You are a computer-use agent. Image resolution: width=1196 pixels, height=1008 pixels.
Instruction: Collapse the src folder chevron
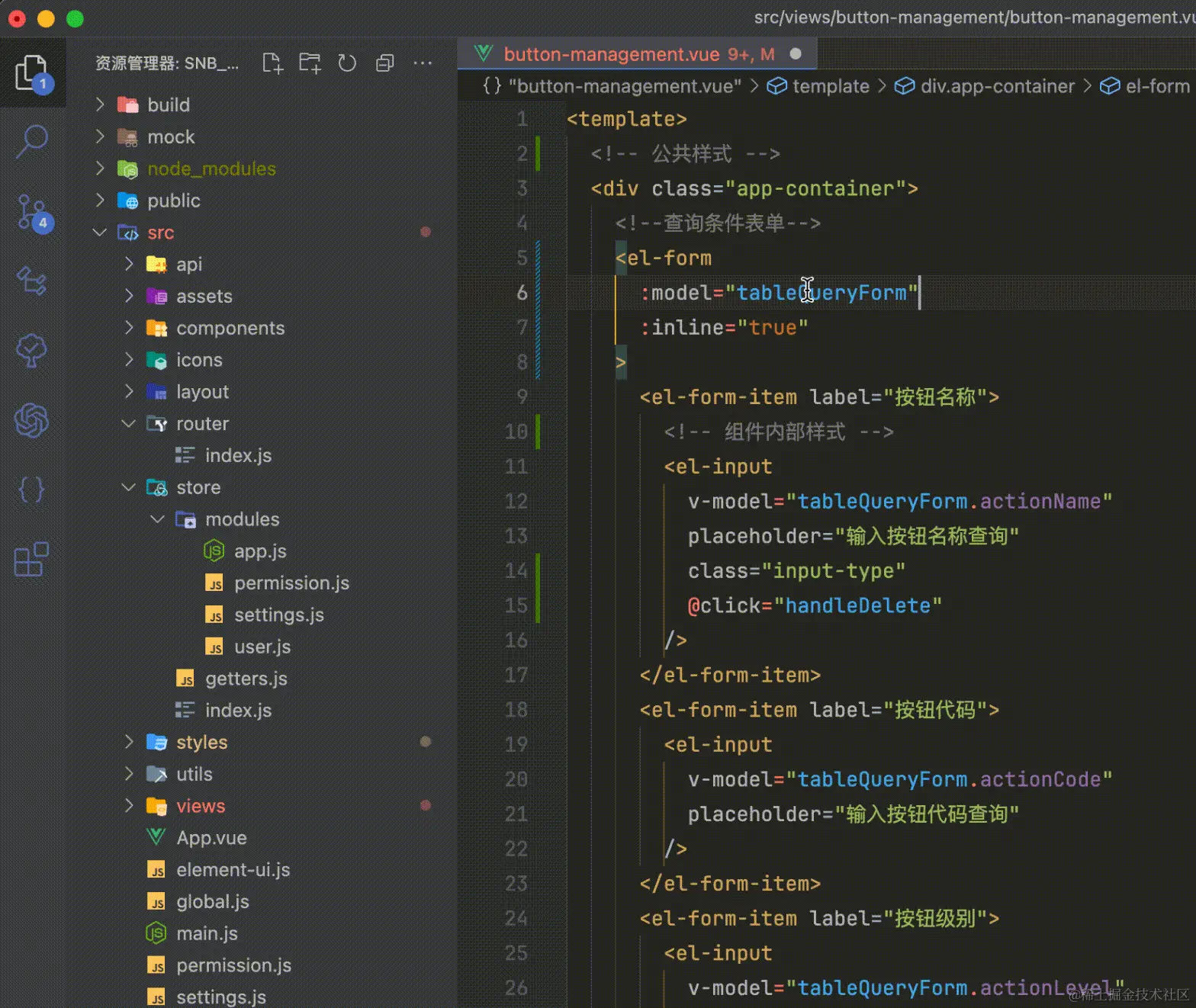click(x=99, y=233)
